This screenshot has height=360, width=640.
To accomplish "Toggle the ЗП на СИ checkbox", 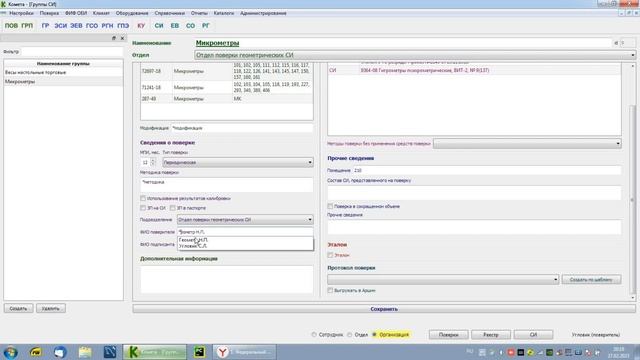I will coord(143,208).
